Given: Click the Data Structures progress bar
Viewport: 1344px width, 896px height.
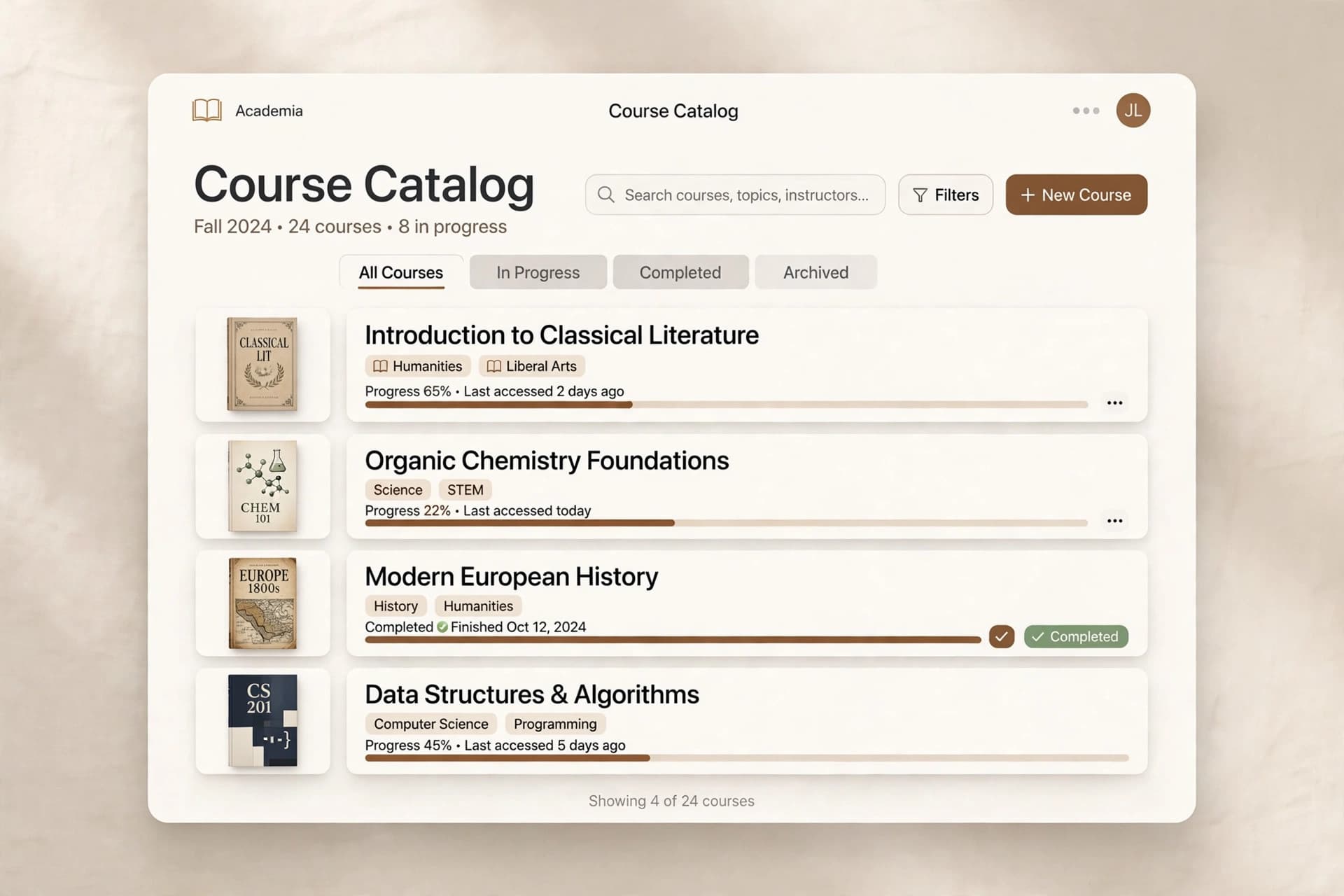Looking at the screenshot, I should [x=746, y=758].
